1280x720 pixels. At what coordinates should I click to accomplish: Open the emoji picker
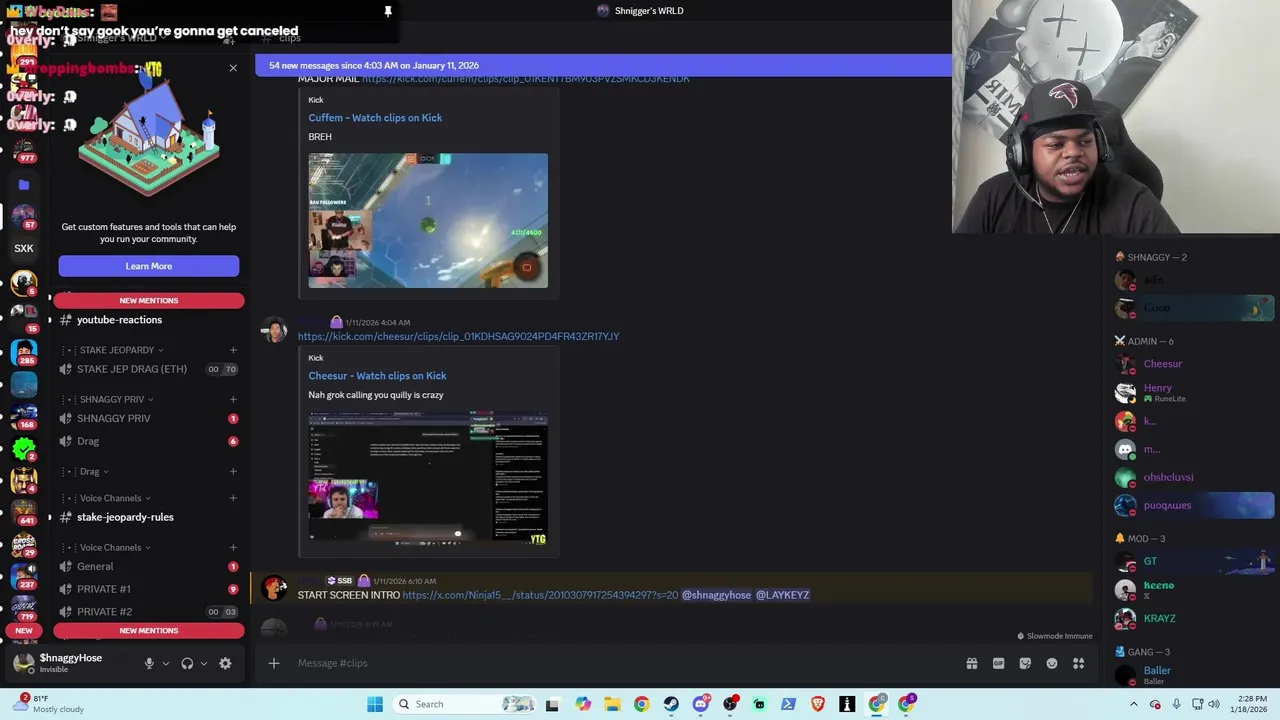coord(1052,663)
